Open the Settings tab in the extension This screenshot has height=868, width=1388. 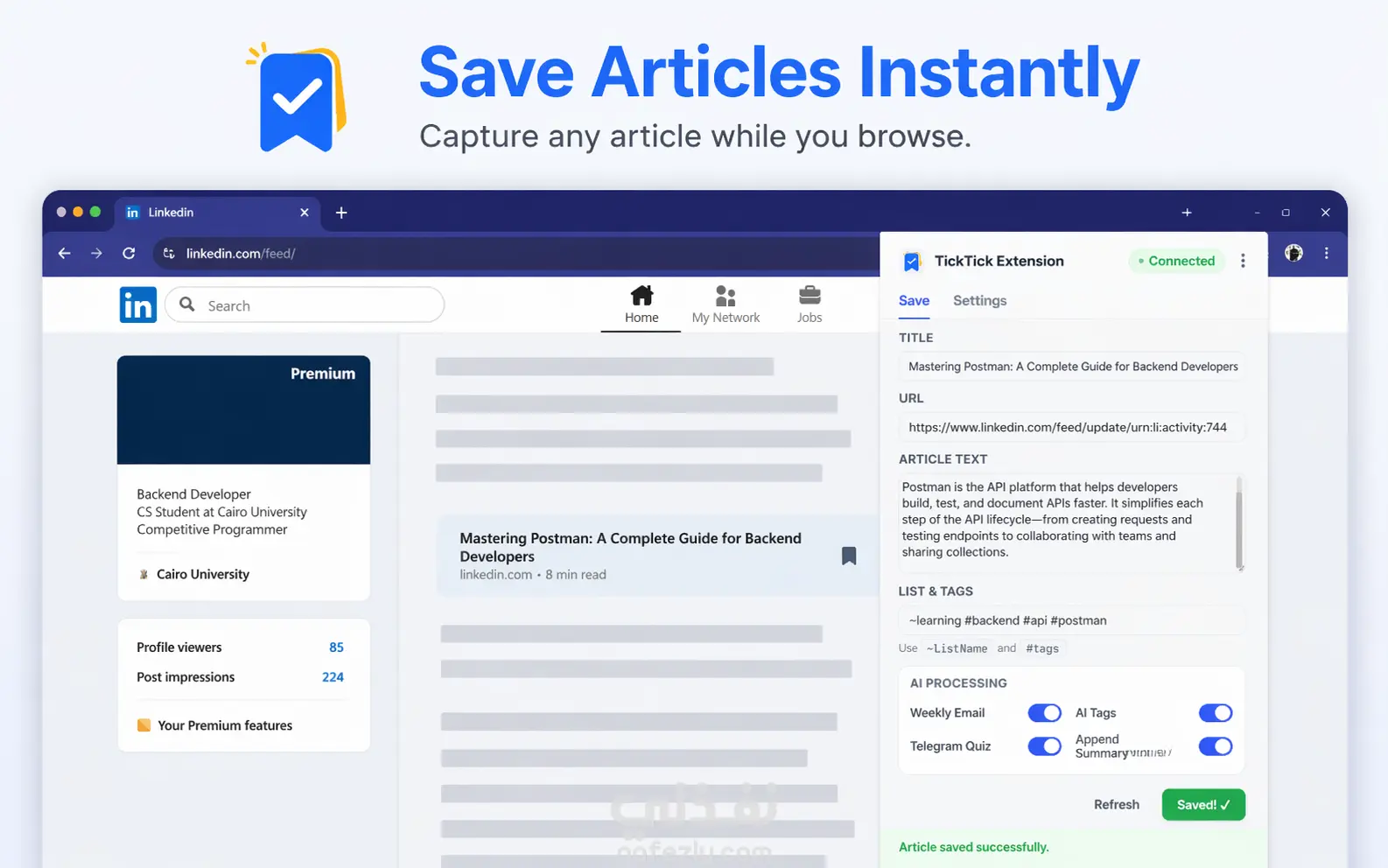979,301
